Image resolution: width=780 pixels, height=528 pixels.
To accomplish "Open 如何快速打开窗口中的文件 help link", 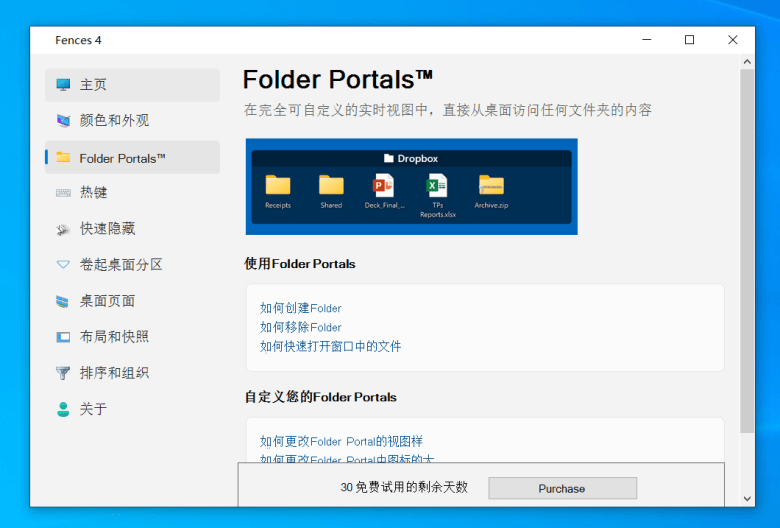I will [x=330, y=346].
